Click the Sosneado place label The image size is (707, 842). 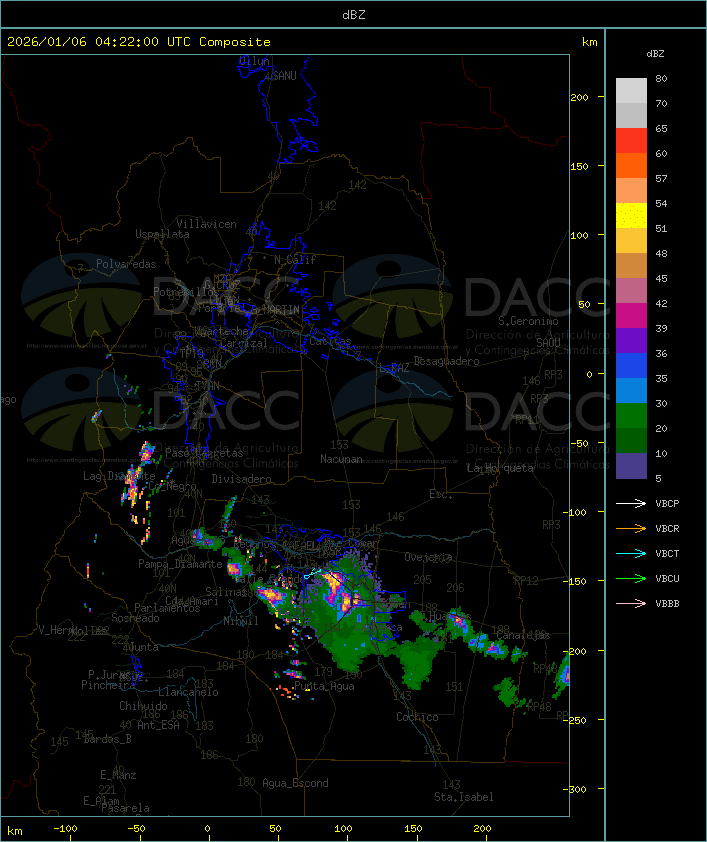pyautogui.click(x=135, y=618)
